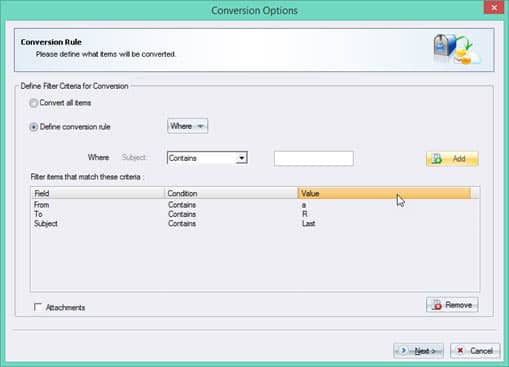Image resolution: width=509 pixels, height=367 pixels.
Task: Open the Where field dropdown
Action: 187,126
